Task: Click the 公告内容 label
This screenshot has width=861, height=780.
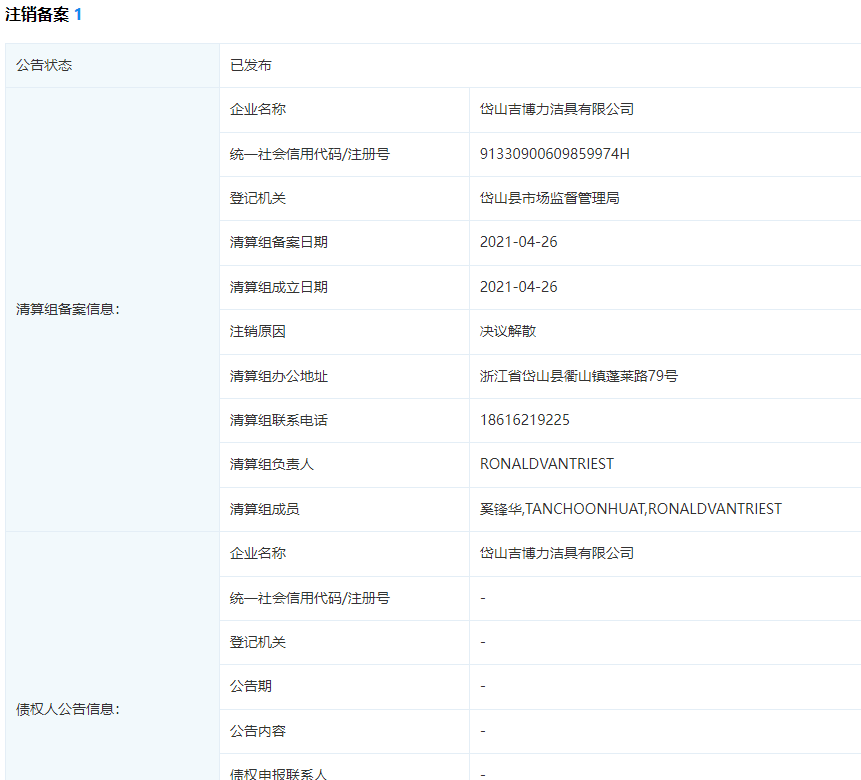Action: click(x=258, y=731)
